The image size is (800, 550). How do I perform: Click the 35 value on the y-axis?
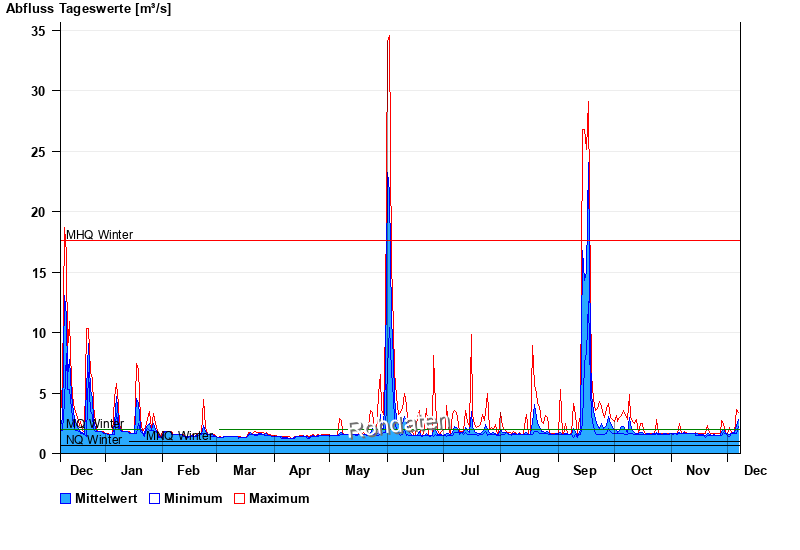pyautogui.click(x=38, y=31)
